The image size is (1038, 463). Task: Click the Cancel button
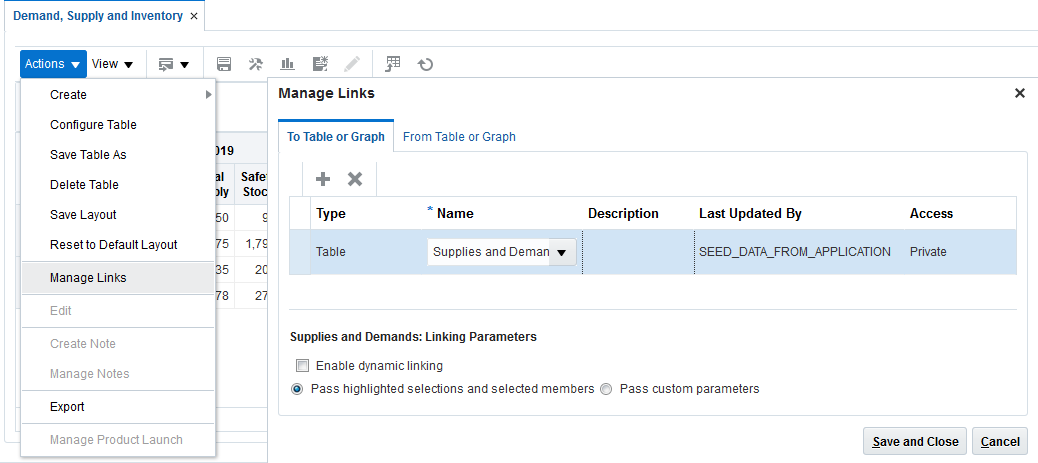pyautogui.click(x=999, y=441)
